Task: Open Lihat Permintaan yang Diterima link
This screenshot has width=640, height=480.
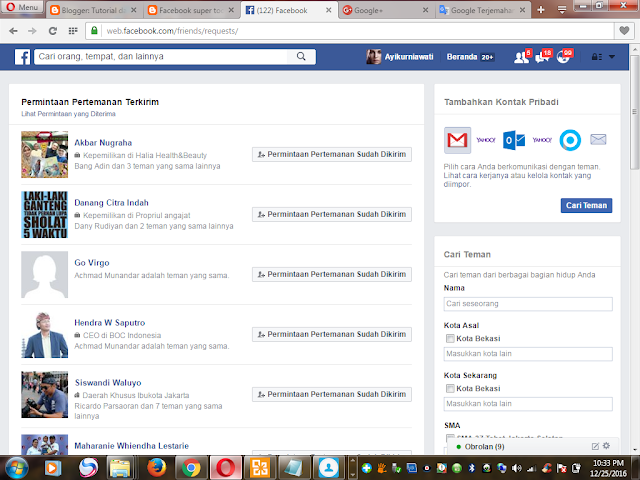Action: [69, 114]
